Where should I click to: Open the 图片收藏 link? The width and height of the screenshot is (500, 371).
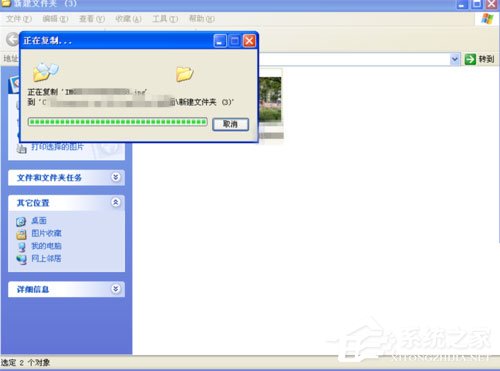[46, 233]
